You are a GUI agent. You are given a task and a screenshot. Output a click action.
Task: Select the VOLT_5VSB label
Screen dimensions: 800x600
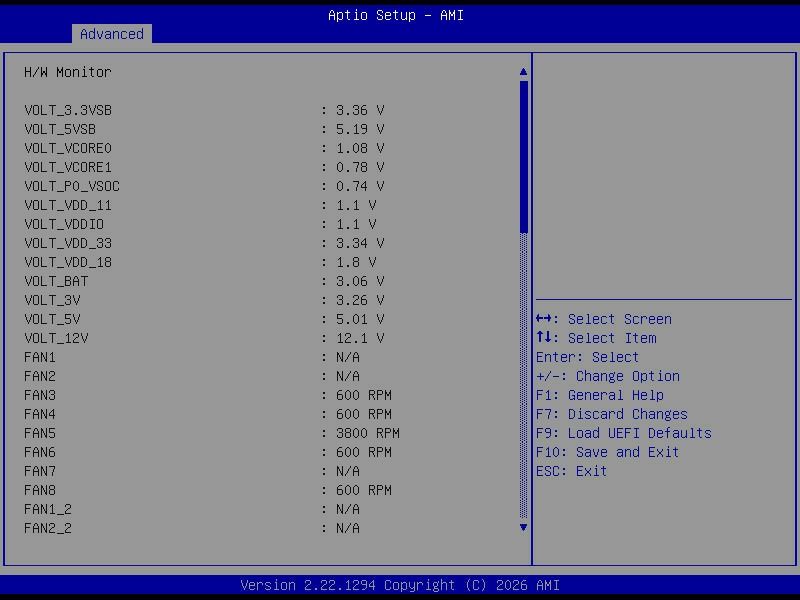tap(60, 129)
